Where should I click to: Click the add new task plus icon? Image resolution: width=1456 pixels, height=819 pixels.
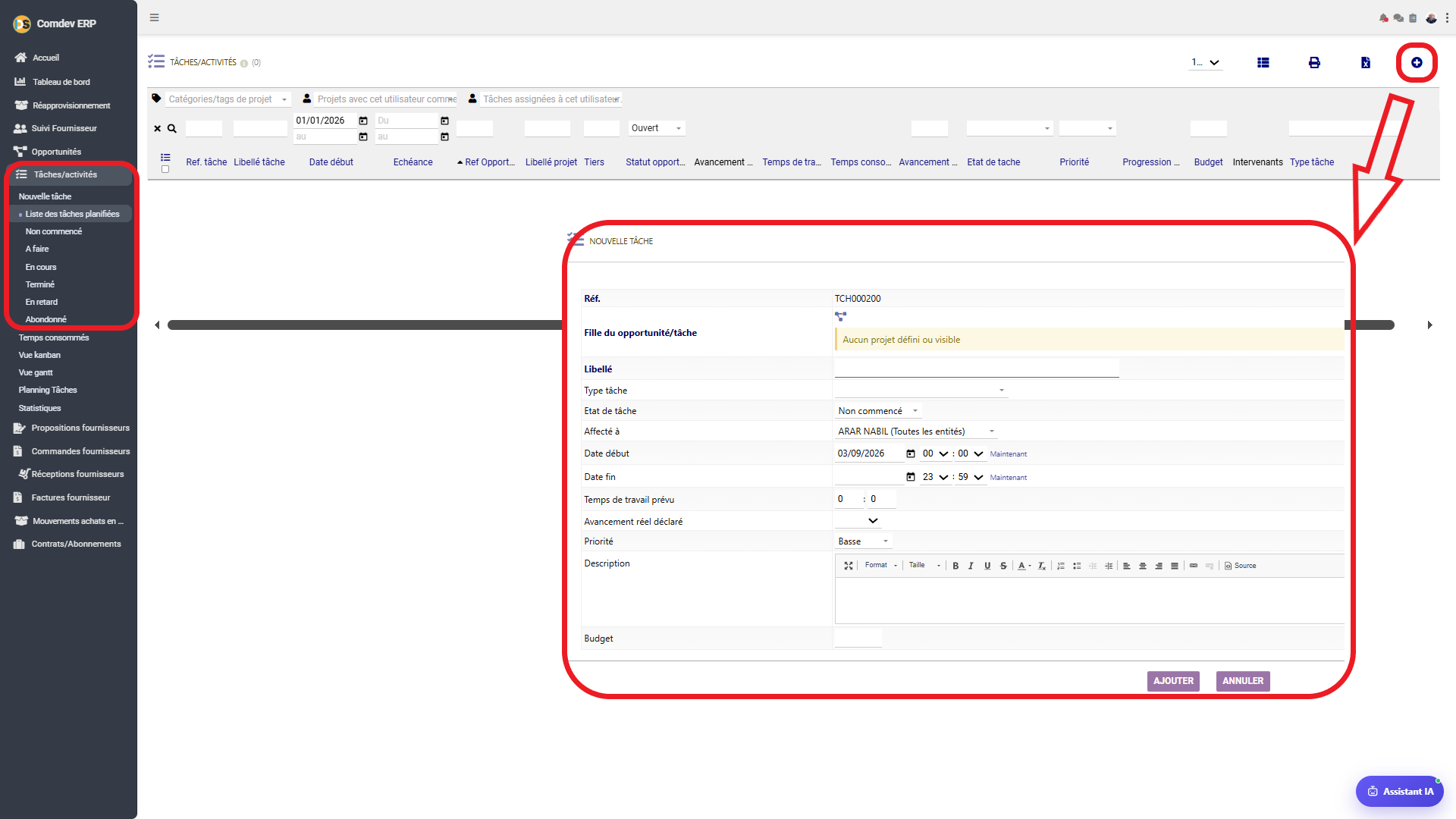[x=1416, y=62]
